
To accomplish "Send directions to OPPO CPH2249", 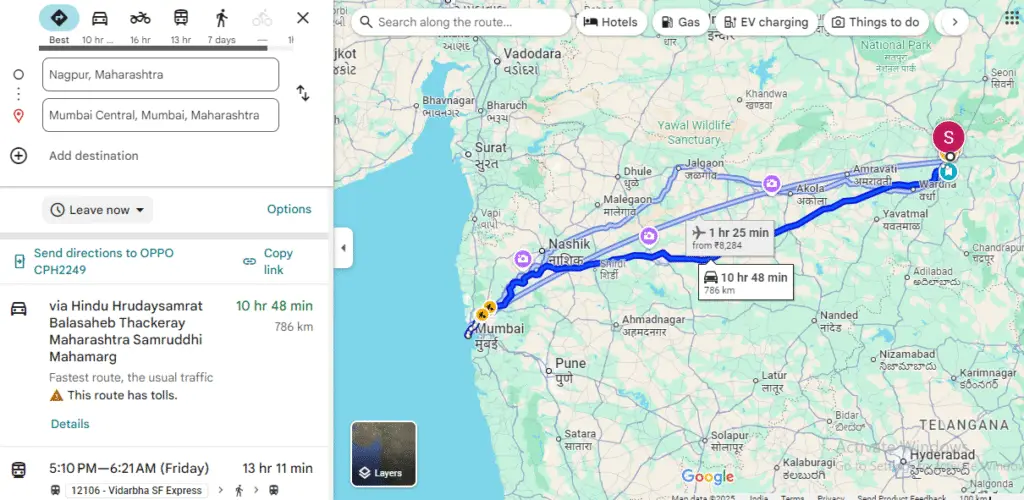I will (103, 261).
